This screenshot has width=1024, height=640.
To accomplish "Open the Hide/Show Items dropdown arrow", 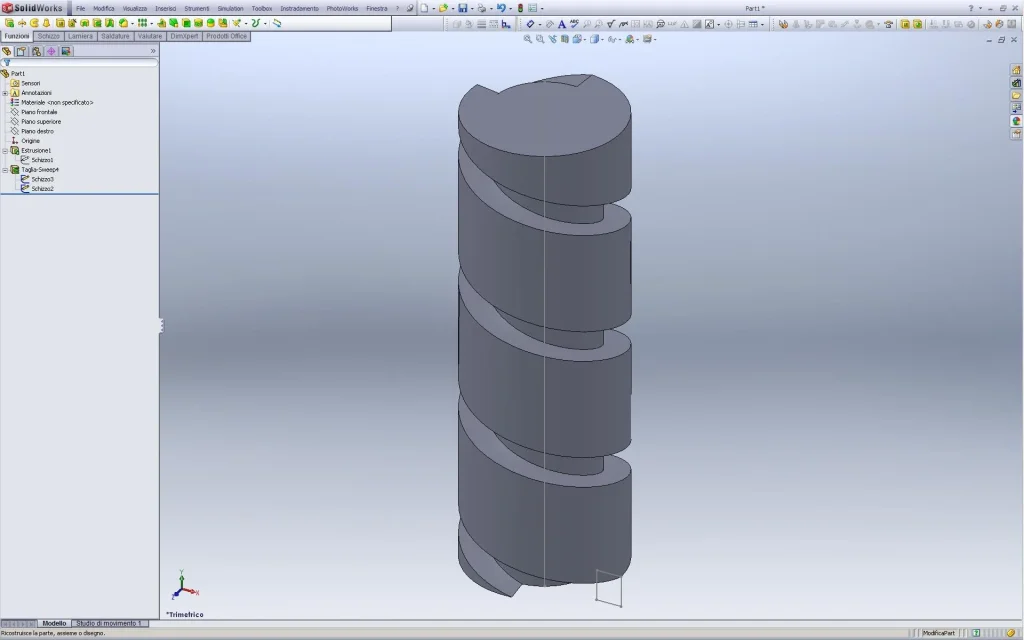I will click(x=620, y=39).
